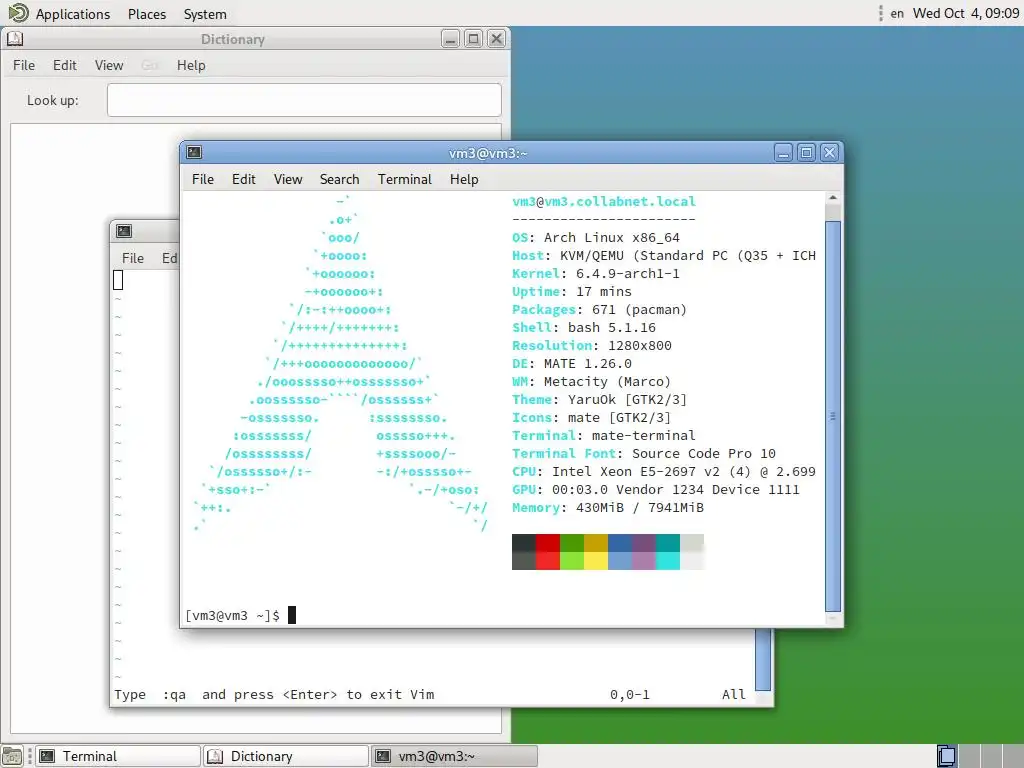1024x768 pixels.
Task: Open the Terminal menu of vm3@vm3 terminal
Action: tap(405, 179)
